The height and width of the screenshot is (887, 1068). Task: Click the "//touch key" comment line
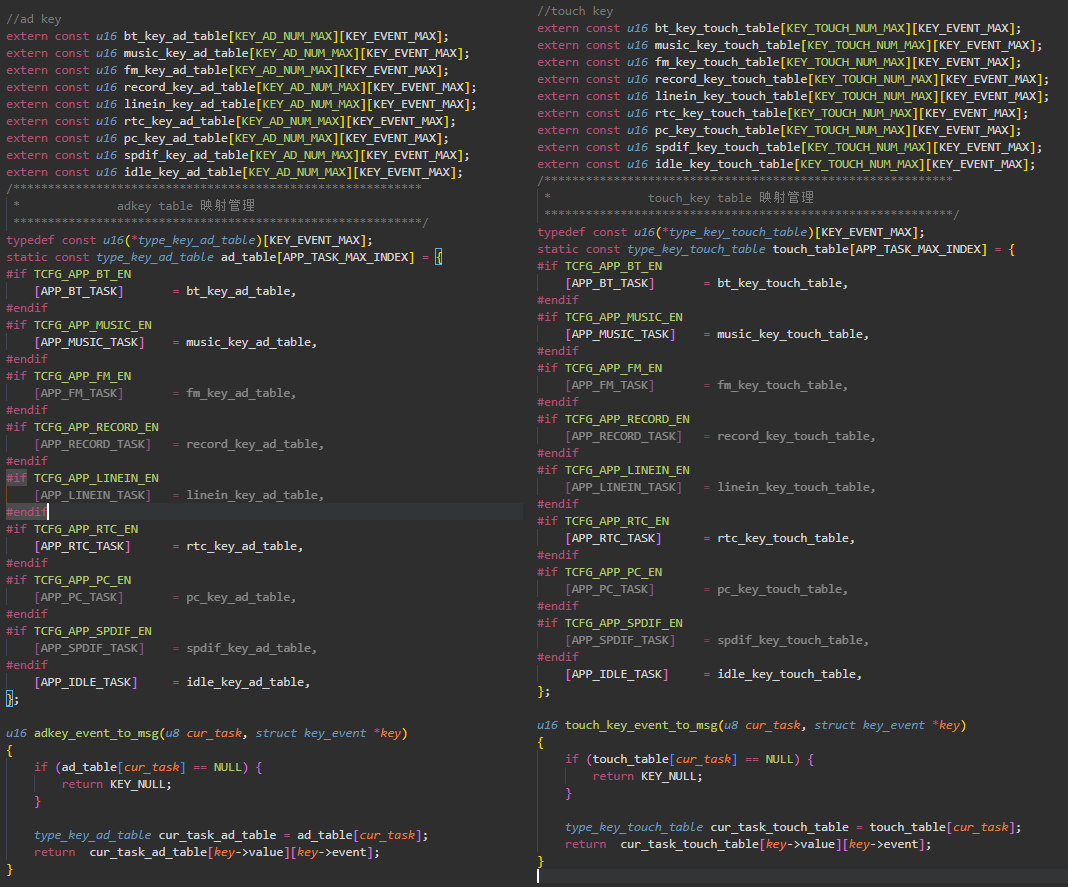pyautogui.click(x=575, y=11)
